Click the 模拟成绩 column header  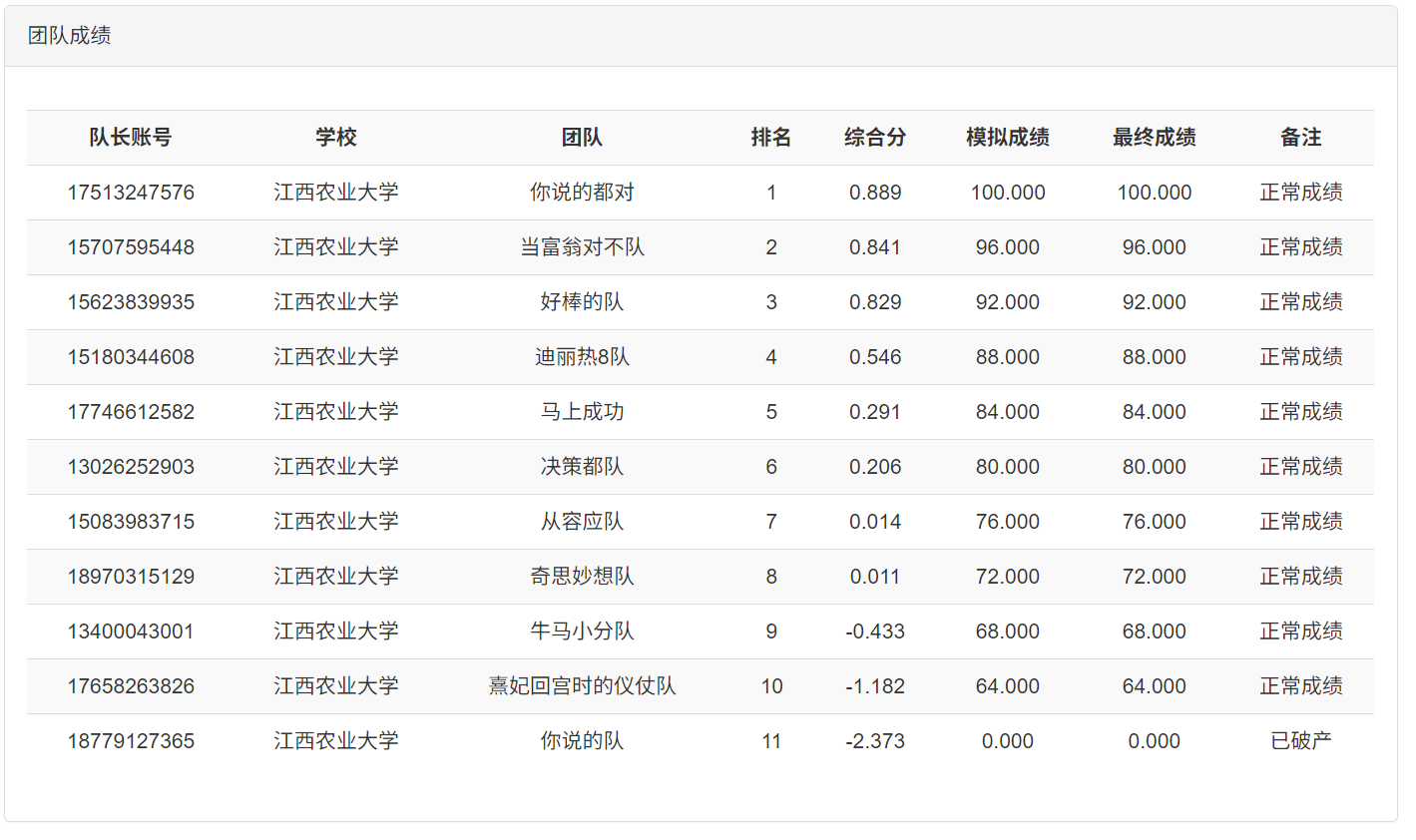point(1008,138)
